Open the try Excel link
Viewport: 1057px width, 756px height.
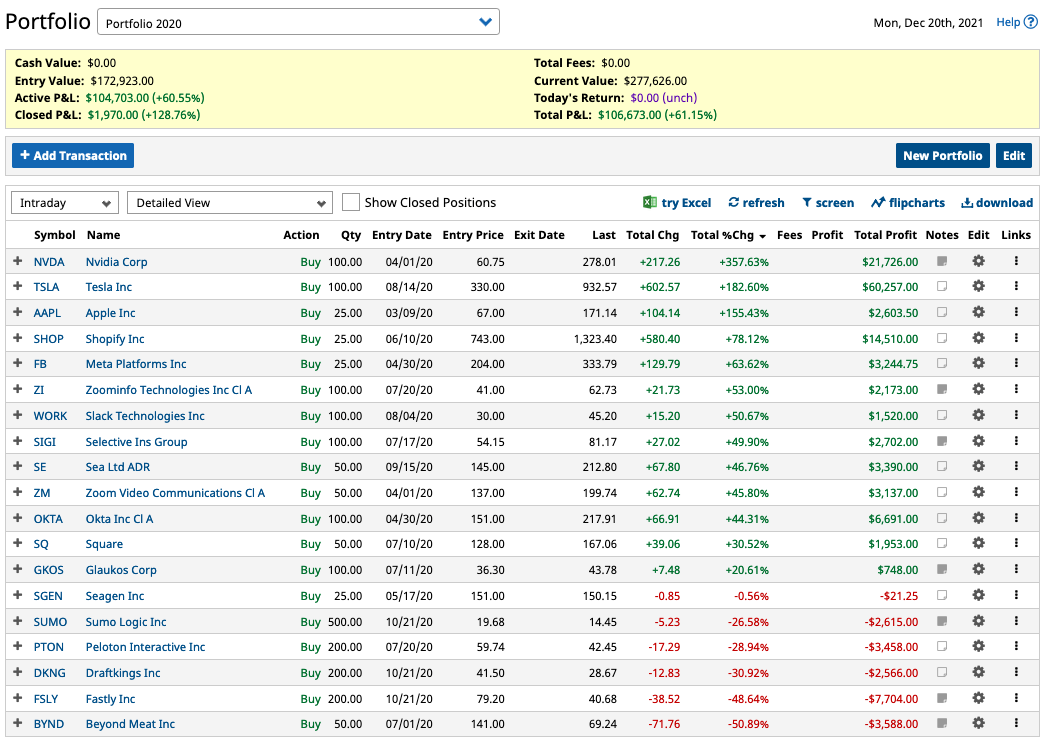[677, 202]
